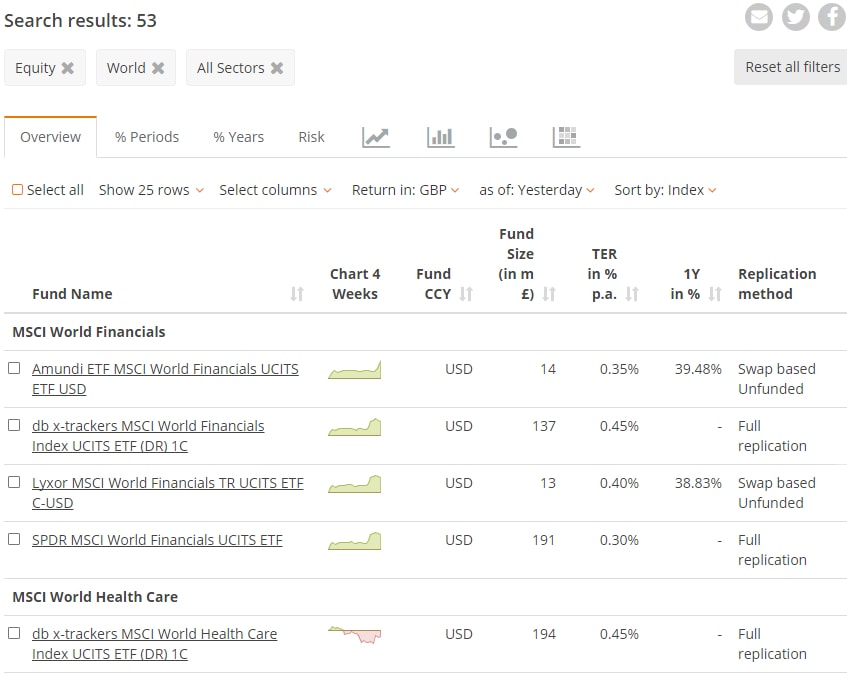
Task: Share results on Twitter
Action: tap(795, 17)
